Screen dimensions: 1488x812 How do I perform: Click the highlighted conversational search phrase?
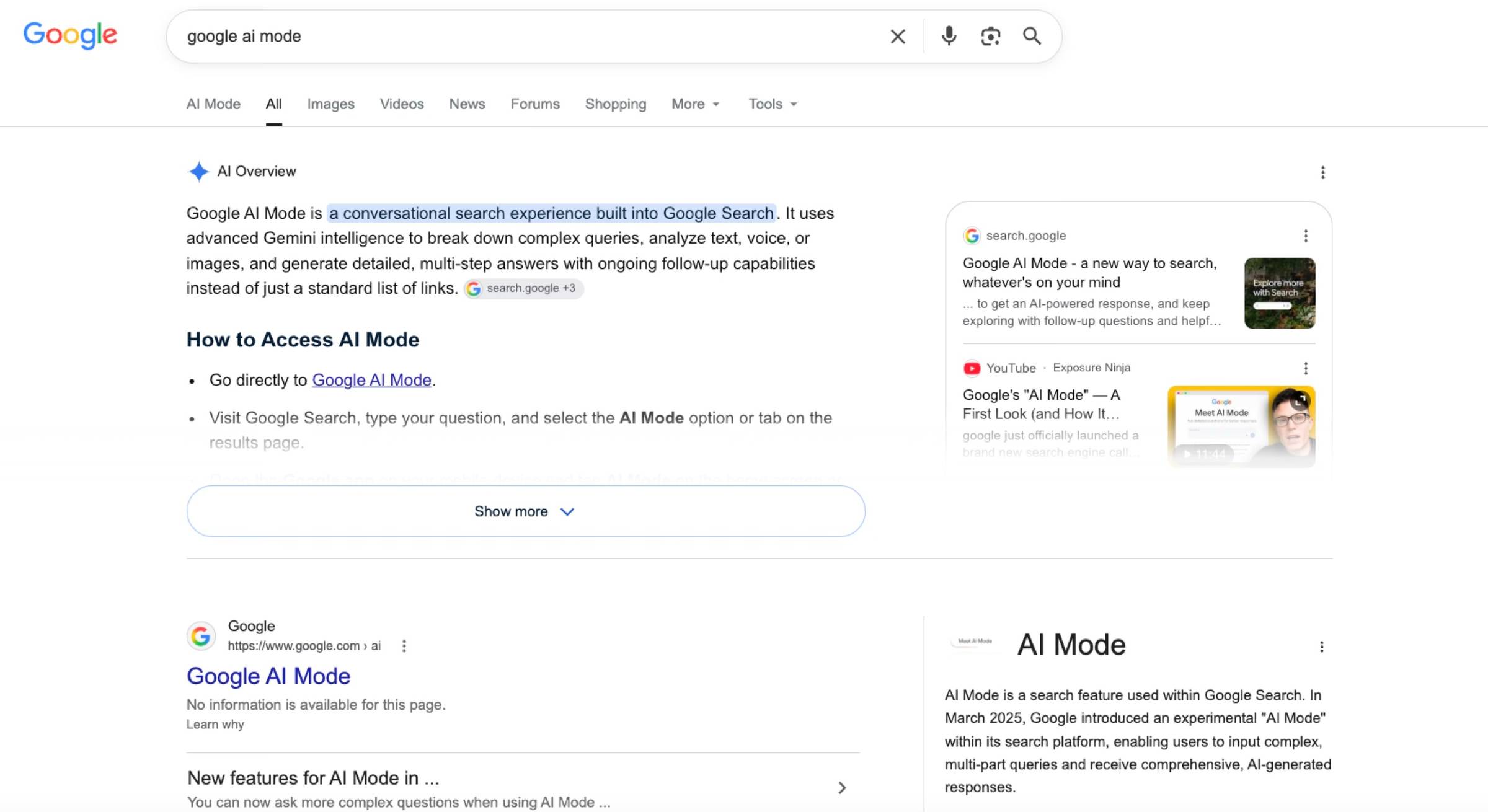551,213
